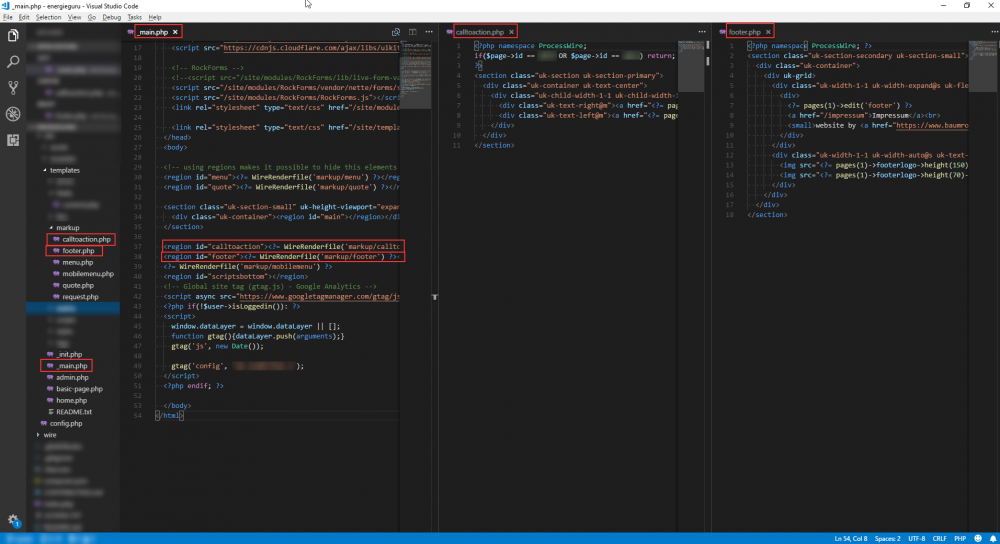Close the footer.php tab
The height and width of the screenshot is (544, 1000).
coord(767,33)
